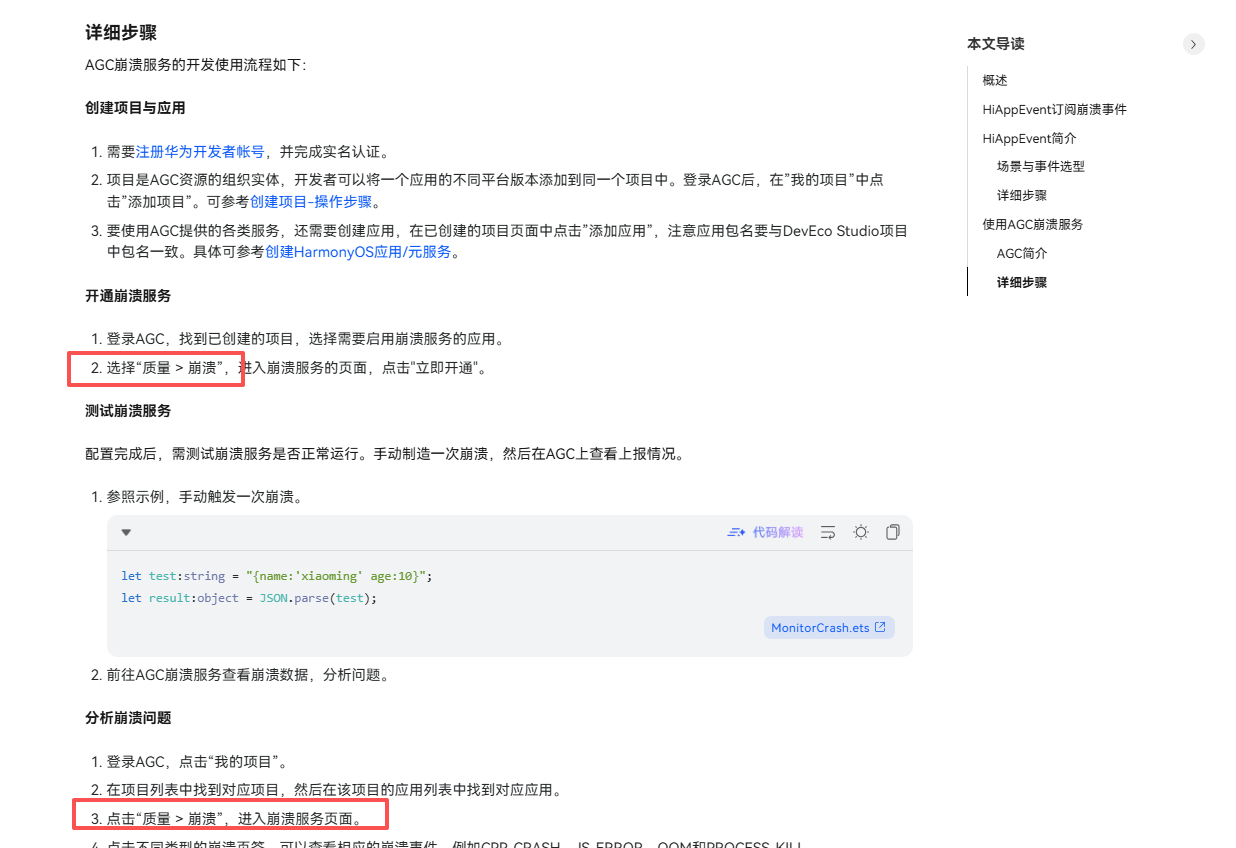Toggle line wrap icon in code block

(x=828, y=532)
